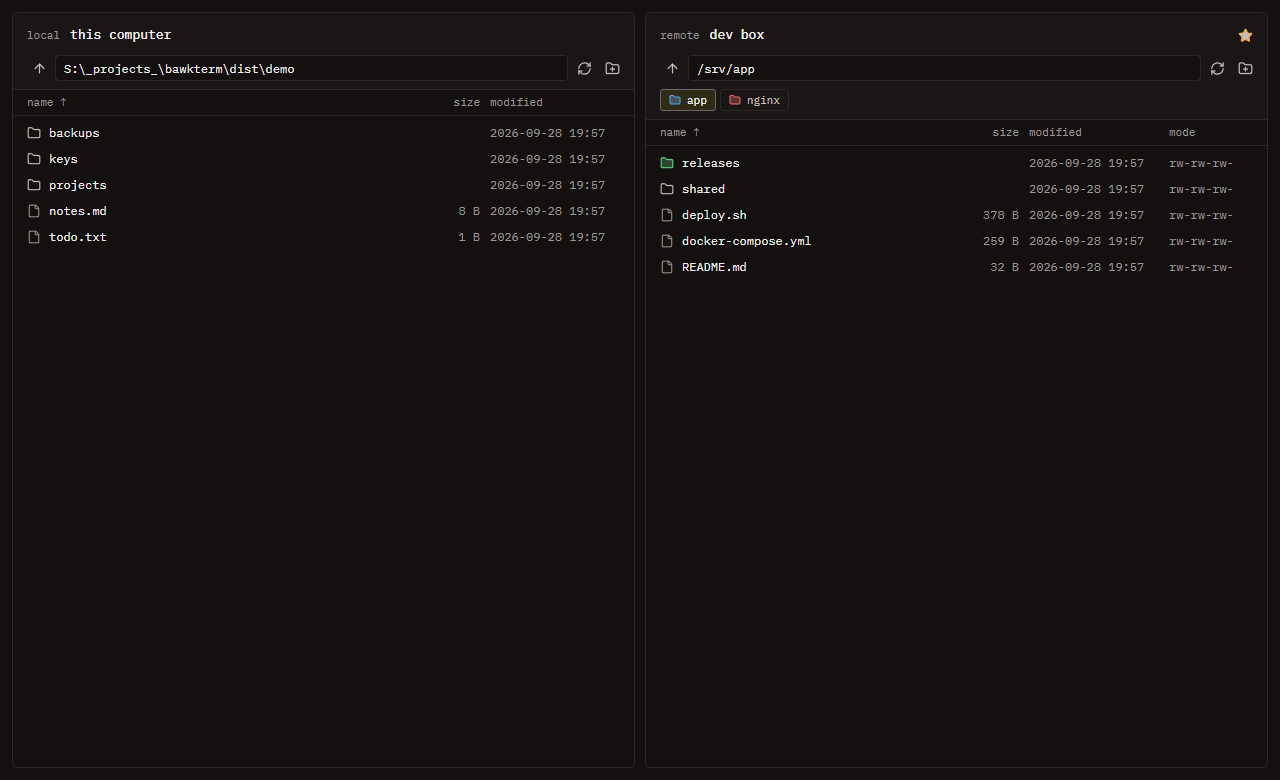1280x780 pixels.
Task: Create new folder in local pane
Action: [x=613, y=69]
